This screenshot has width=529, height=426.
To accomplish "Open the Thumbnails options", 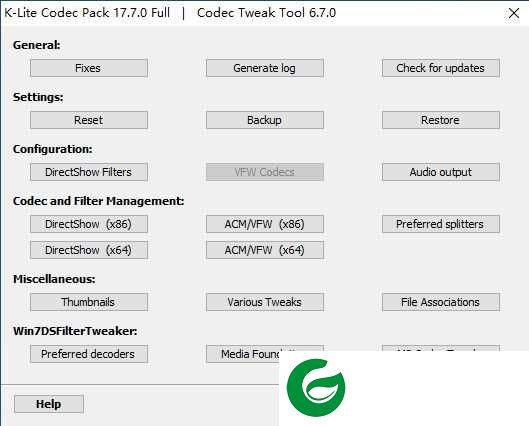I will point(89,302).
